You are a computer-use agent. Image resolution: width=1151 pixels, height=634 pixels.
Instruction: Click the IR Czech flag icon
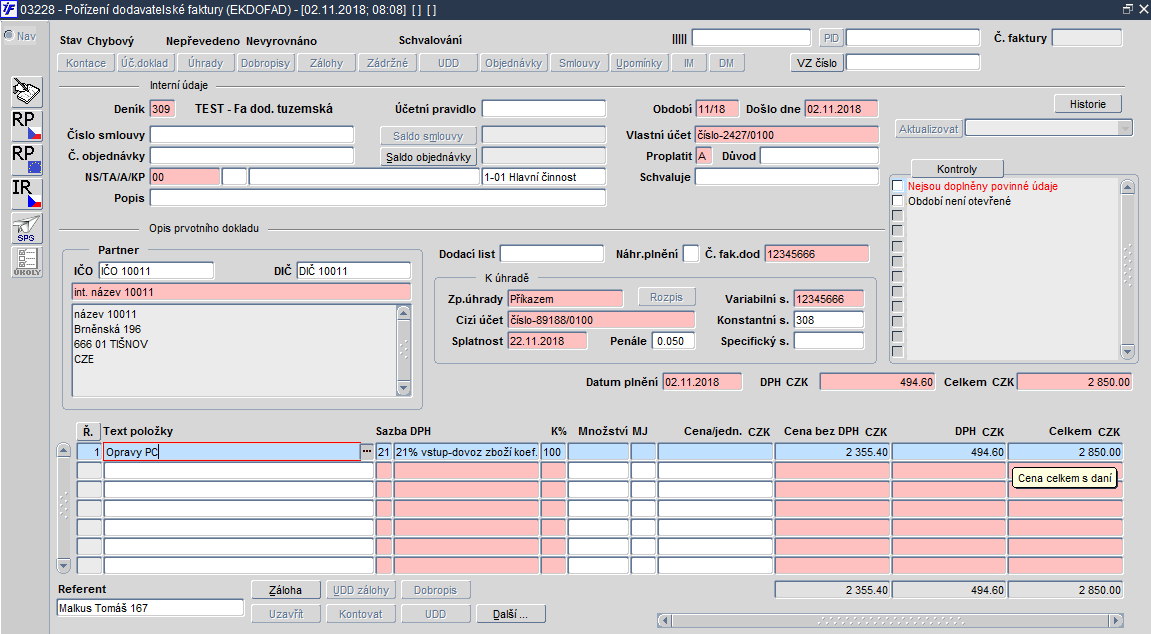pyautogui.click(x=27, y=194)
